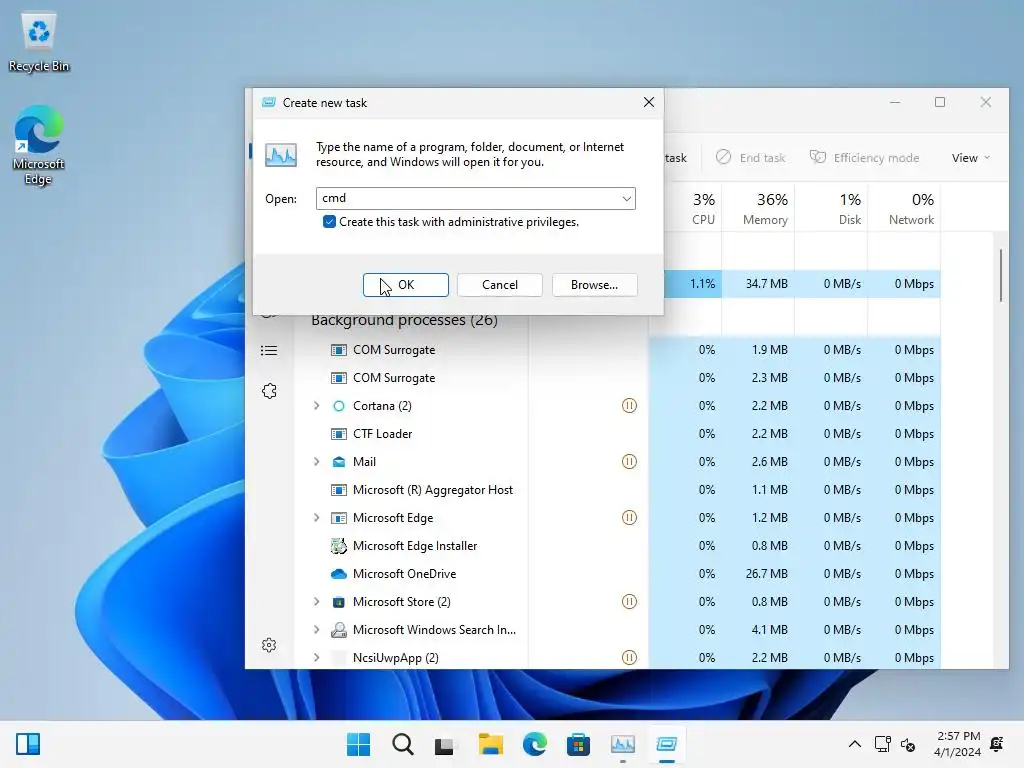Click OK in Create new task dialog
The image size is (1024, 768).
(406, 285)
